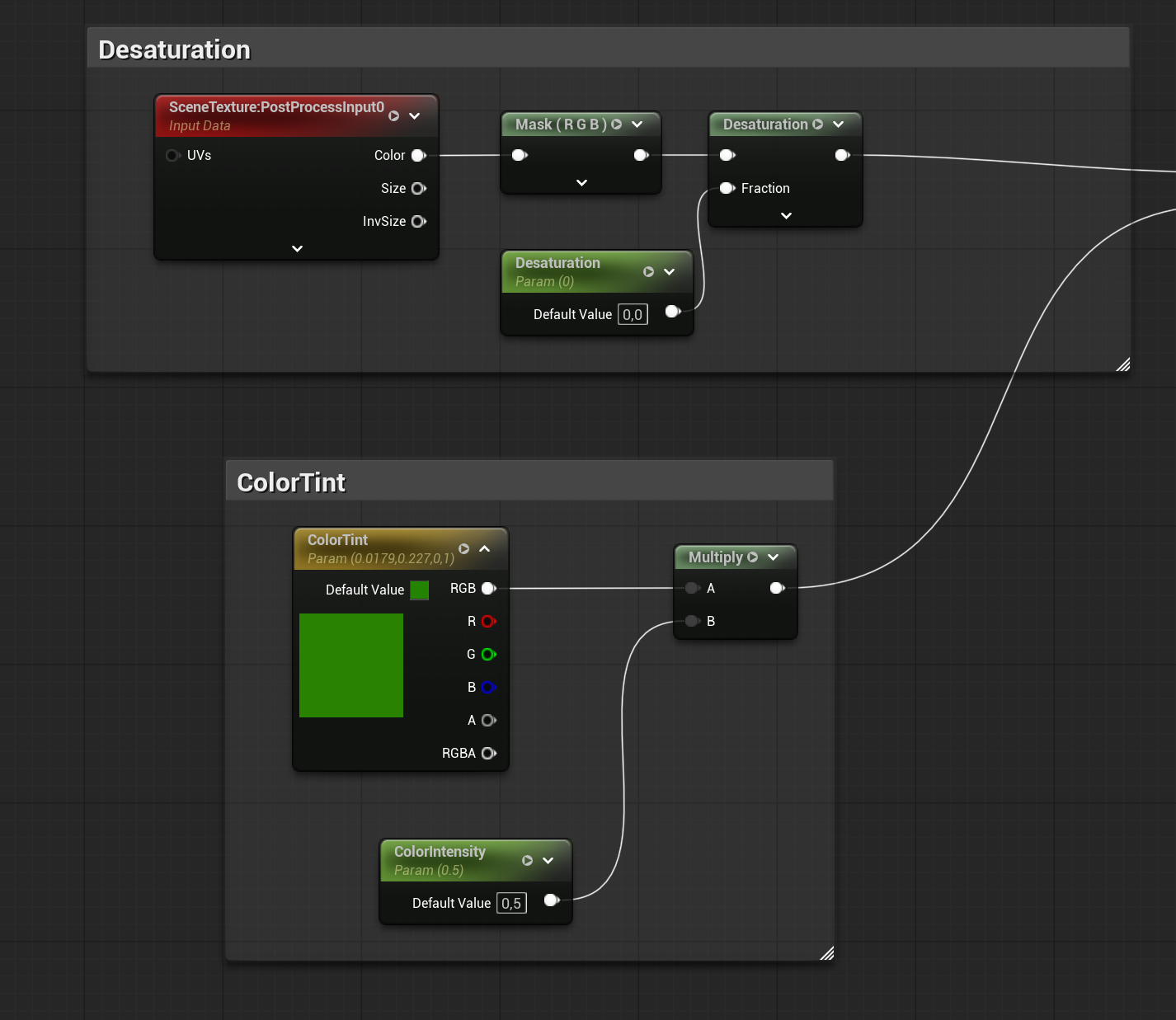Expand the Desaturation function node bottom chevron

(786, 216)
